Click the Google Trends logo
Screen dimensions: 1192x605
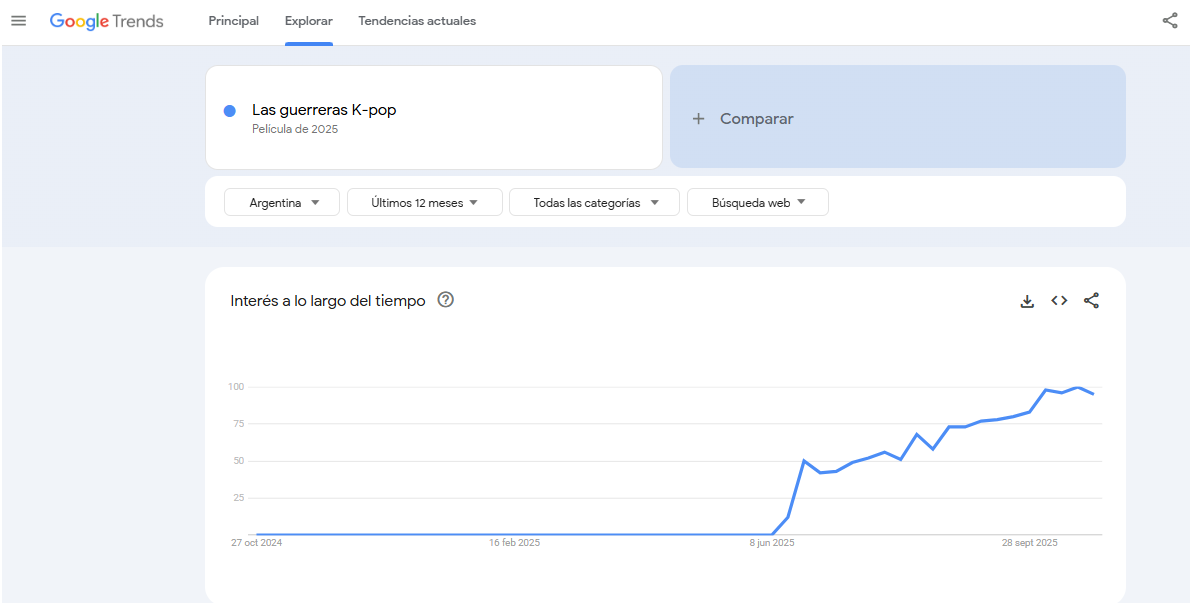pyautogui.click(x=107, y=21)
